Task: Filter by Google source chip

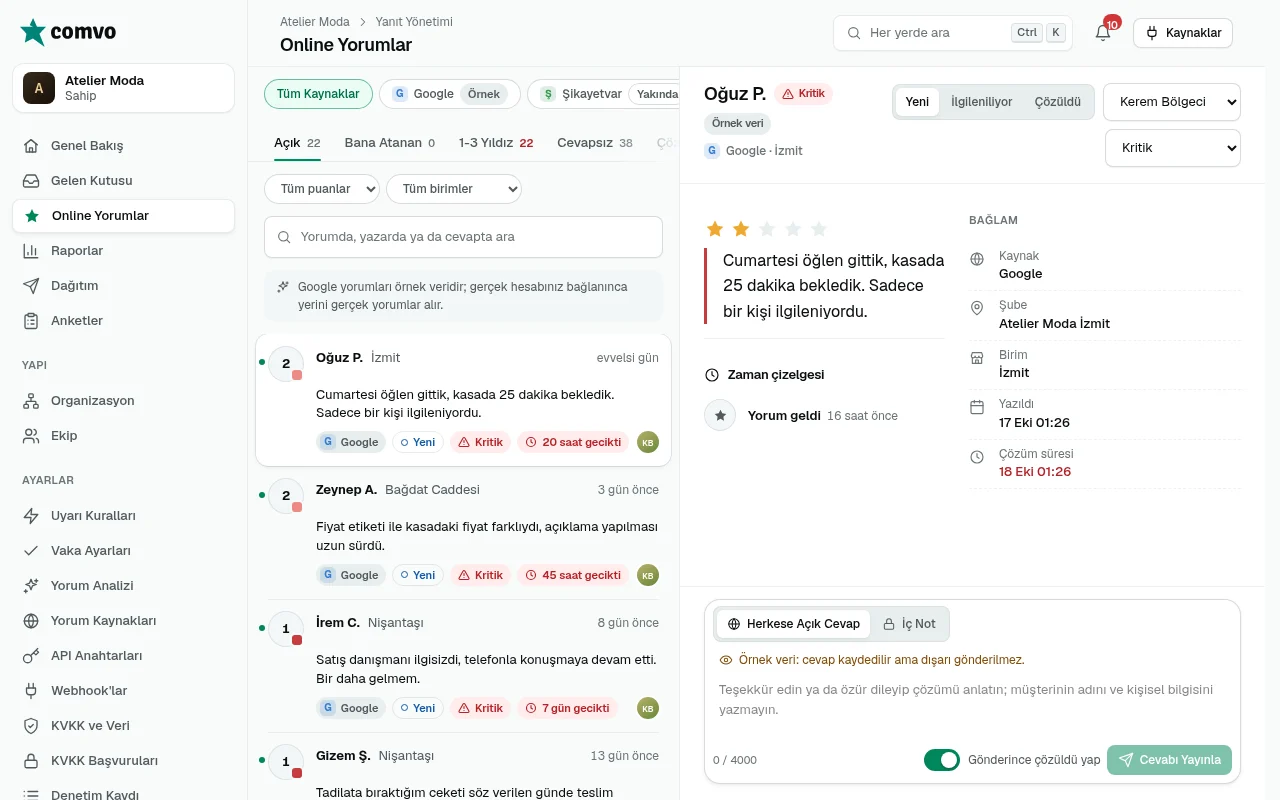Action: click(x=449, y=94)
